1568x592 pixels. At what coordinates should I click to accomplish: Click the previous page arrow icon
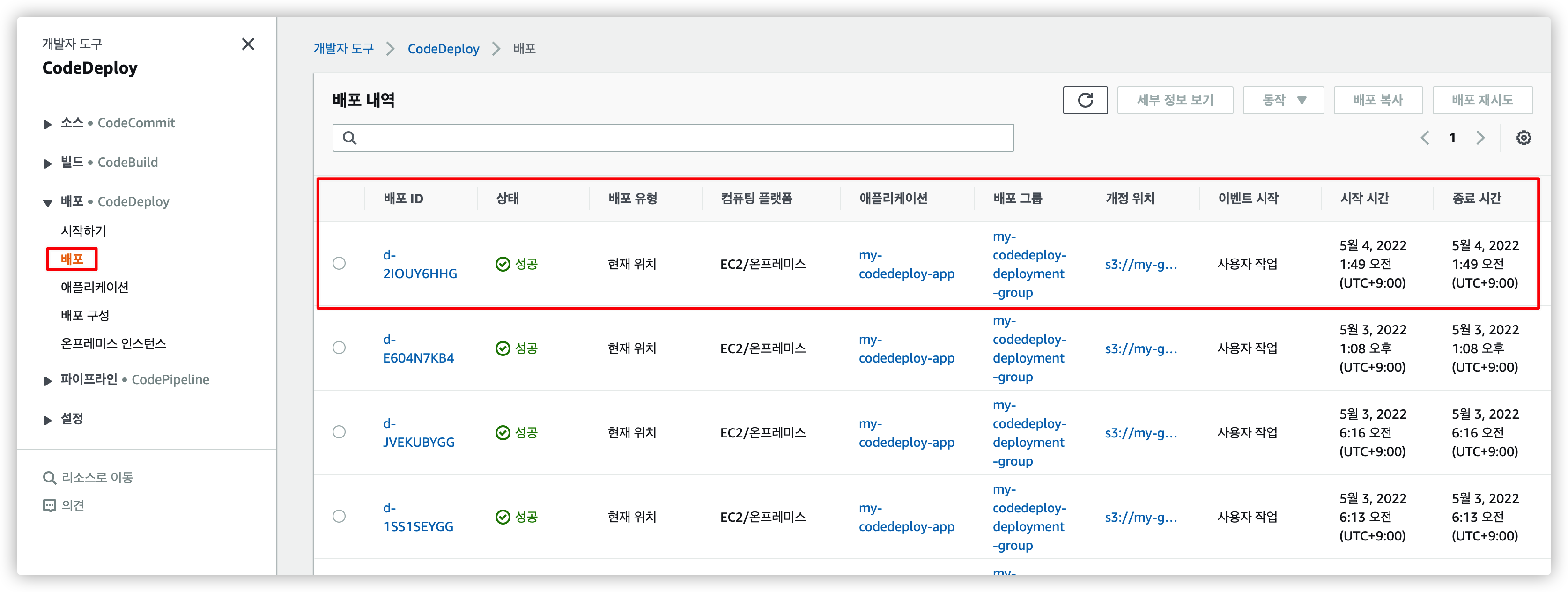(1425, 138)
